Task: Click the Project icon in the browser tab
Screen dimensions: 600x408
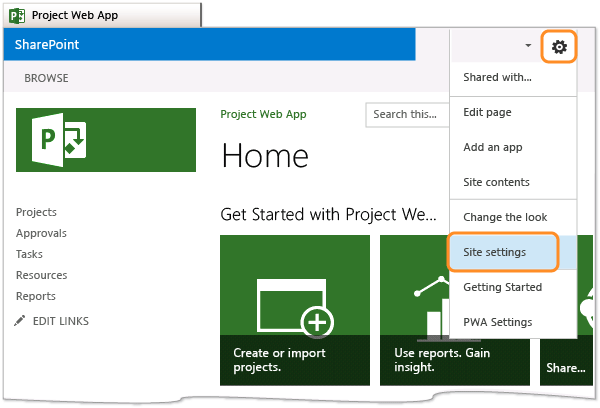Action: (17, 16)
